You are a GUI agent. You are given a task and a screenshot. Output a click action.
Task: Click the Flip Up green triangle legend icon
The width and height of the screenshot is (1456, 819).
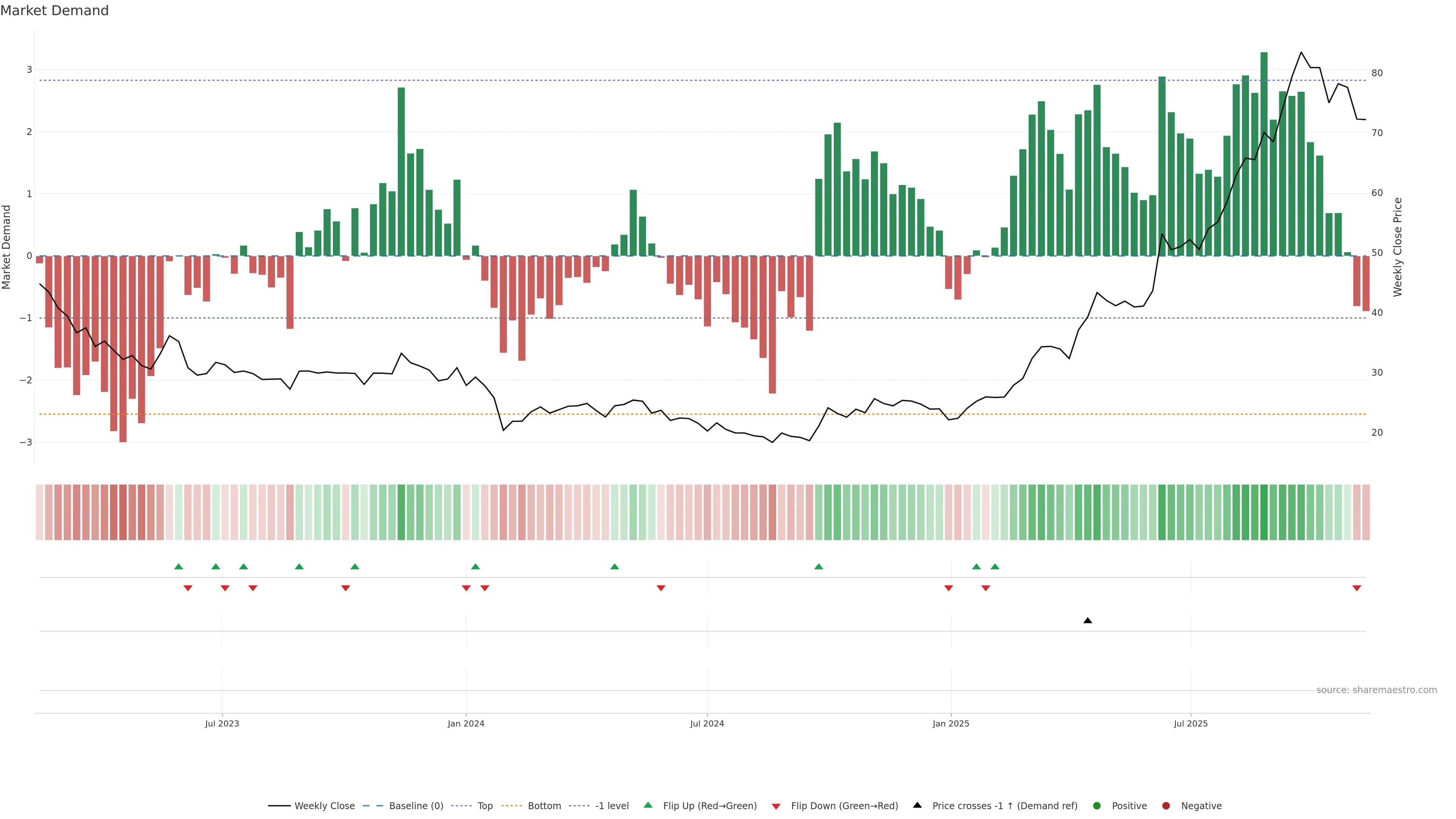[648, 805]
